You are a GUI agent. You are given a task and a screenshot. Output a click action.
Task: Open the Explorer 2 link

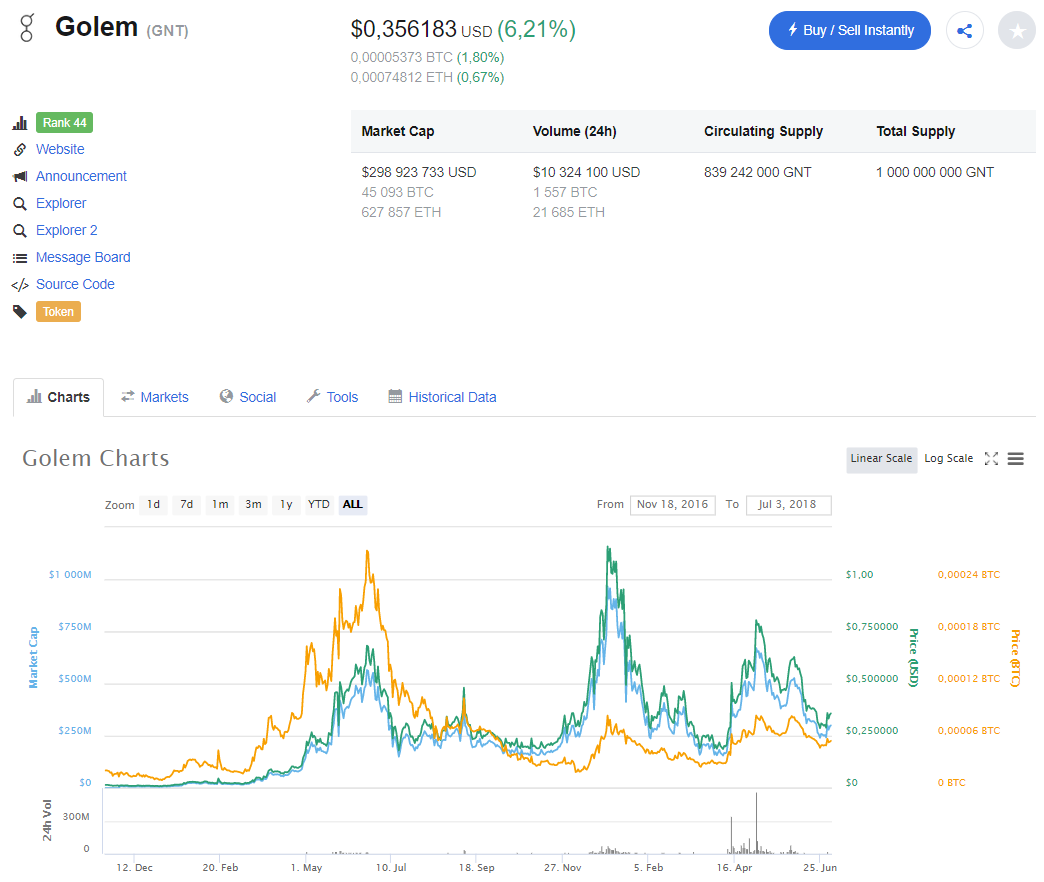tap(67, 230)
